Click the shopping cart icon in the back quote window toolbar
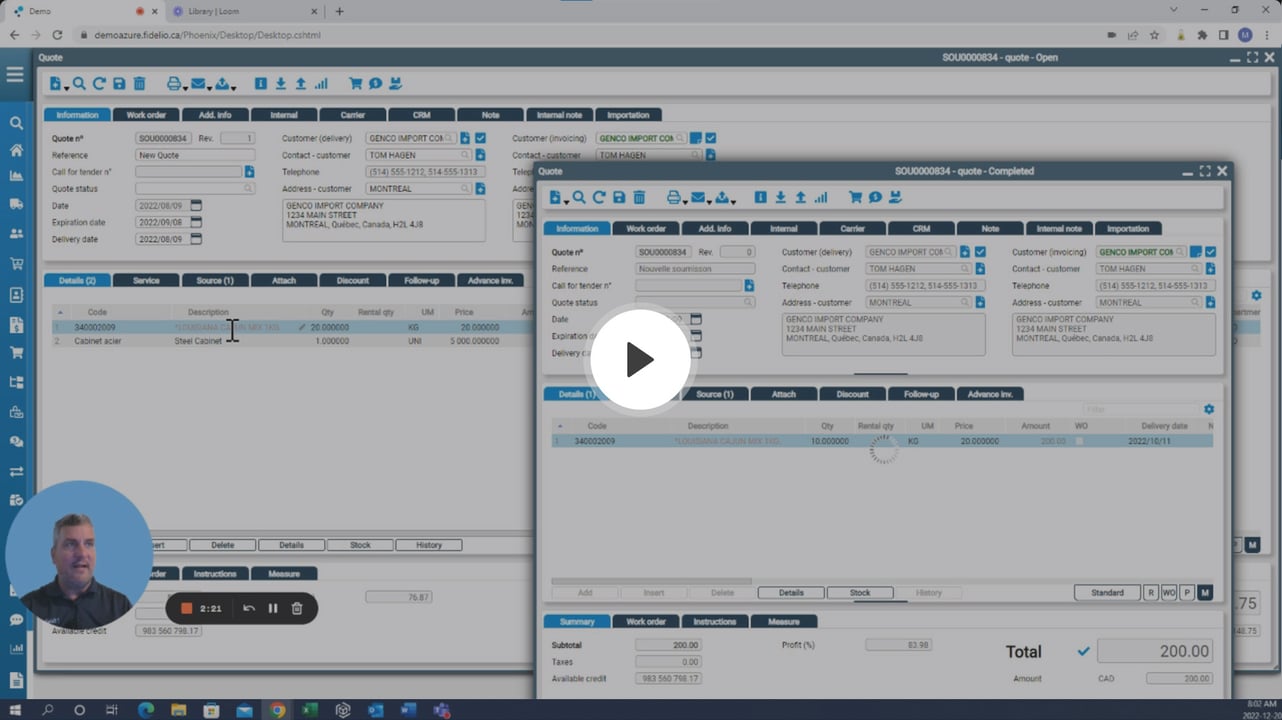This screenshot has height=720, width=1282. tap(355, 84)
